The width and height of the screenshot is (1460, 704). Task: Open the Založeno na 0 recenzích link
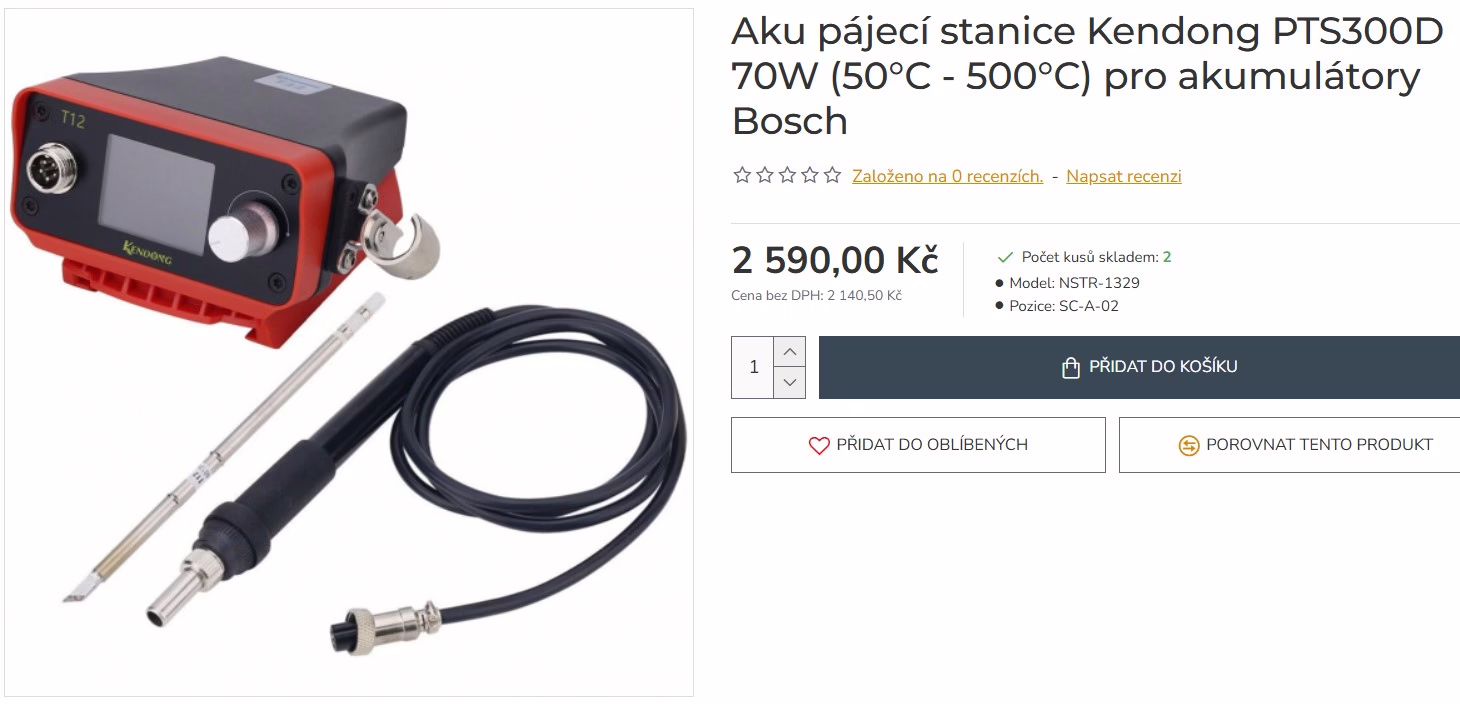click(x=947, y=177)
